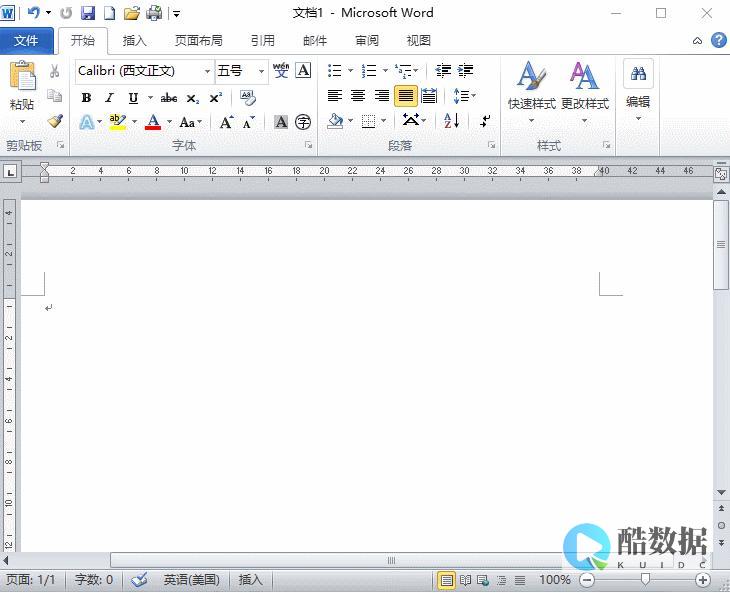Select browse object circle button

click(x=721, y=525)
